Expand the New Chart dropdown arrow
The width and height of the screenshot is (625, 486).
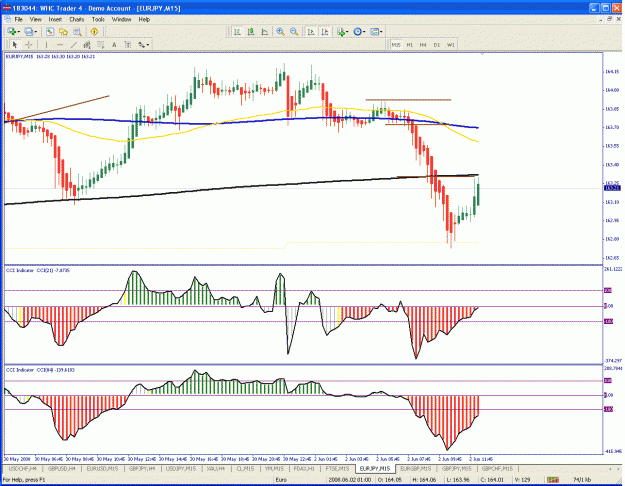pos(18,32)
